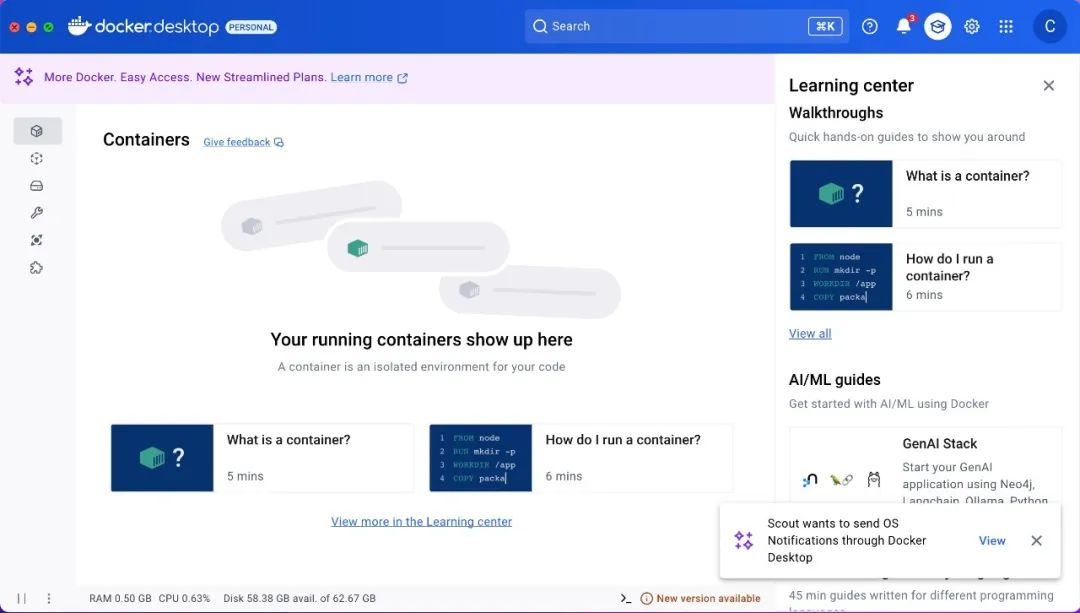This screenshot has width=1080, height=613.
Task: Dismiss the Scout notification popup
Action: pyautogui.click(x=1037, y=541)
